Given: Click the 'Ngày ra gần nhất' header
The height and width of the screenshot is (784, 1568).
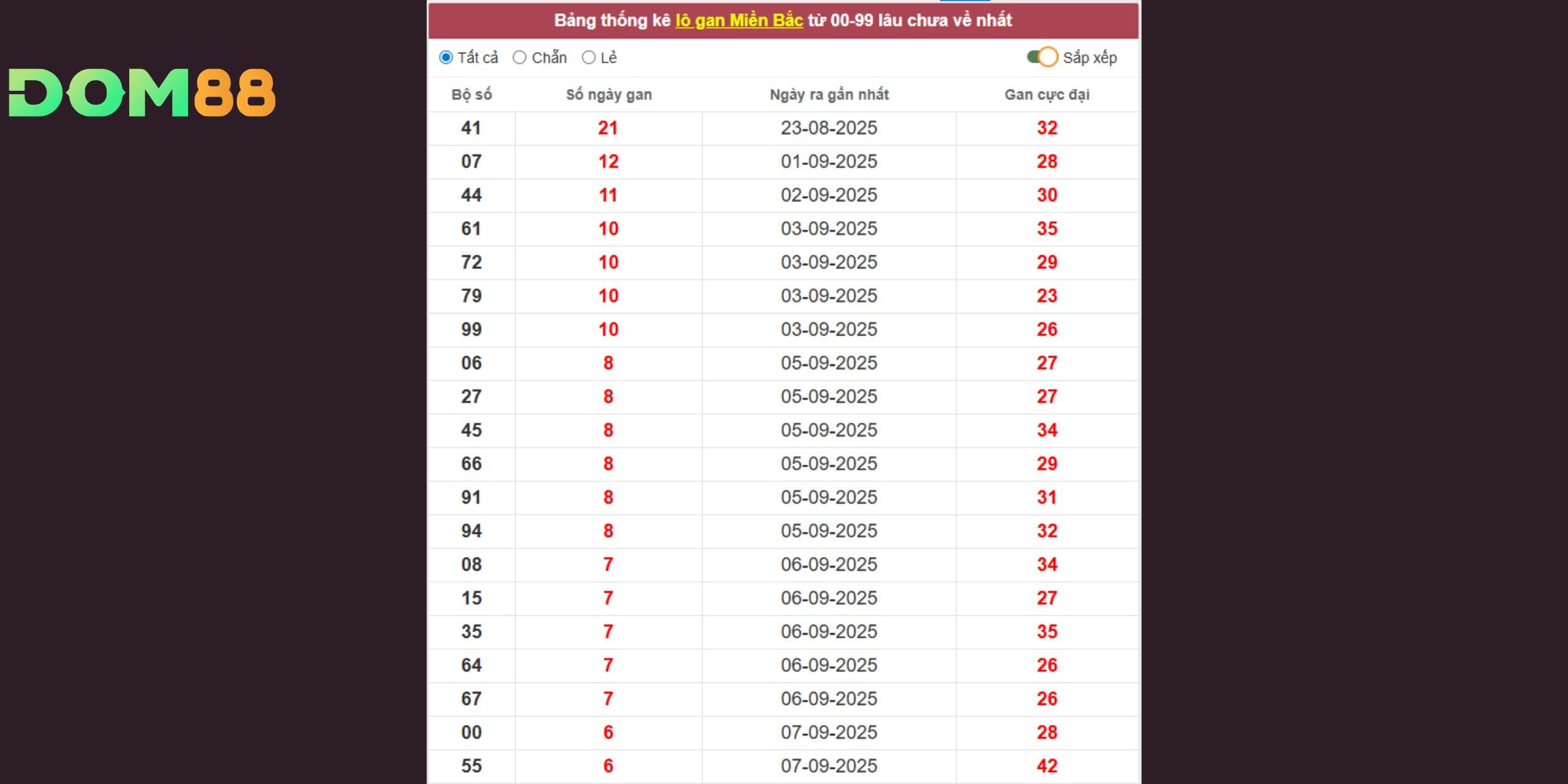Looking at the screenshot, I should (x=829, y=95).
